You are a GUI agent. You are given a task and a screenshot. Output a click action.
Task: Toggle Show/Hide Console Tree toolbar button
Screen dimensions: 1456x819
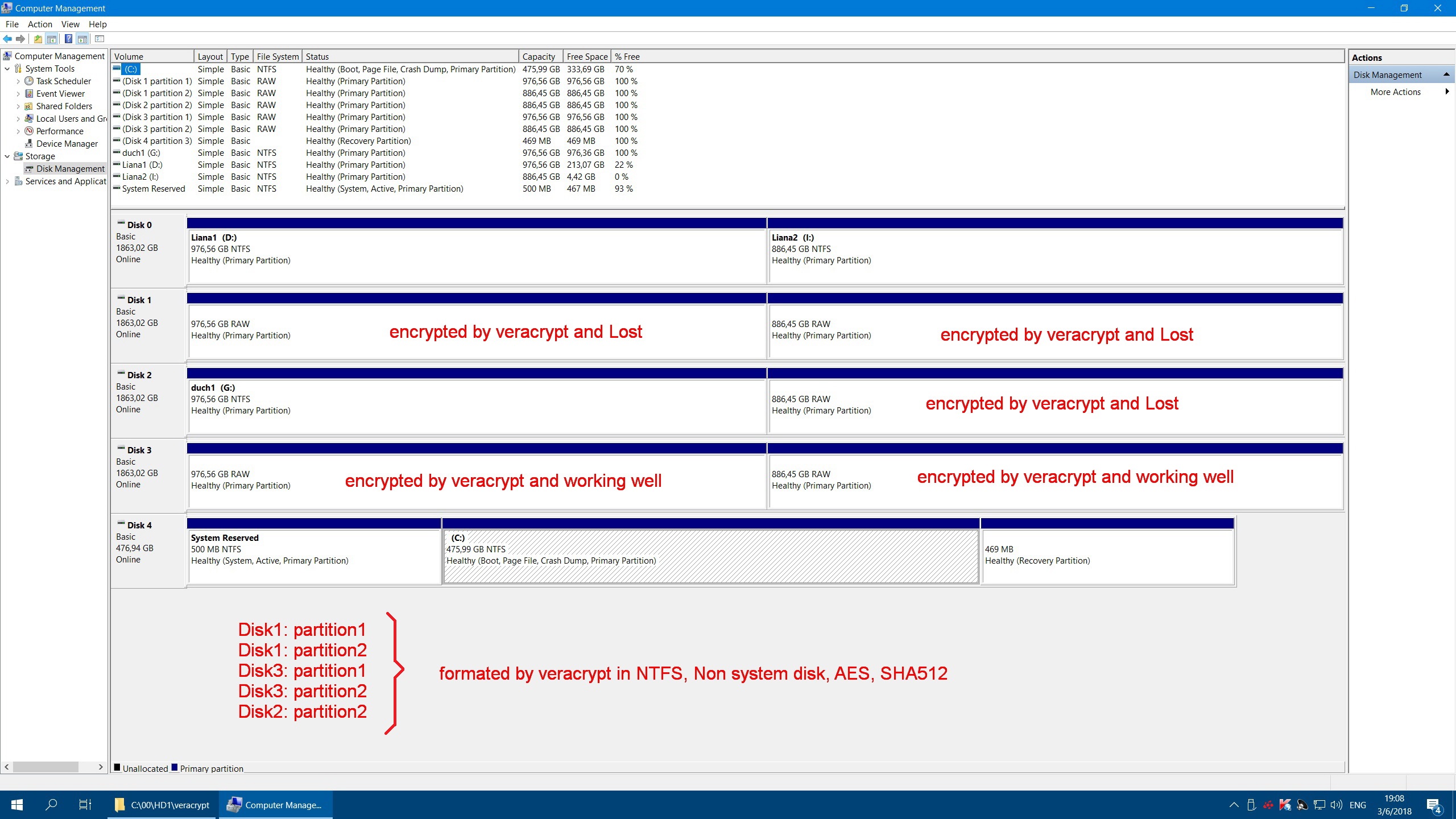click(x=52, y=39)
